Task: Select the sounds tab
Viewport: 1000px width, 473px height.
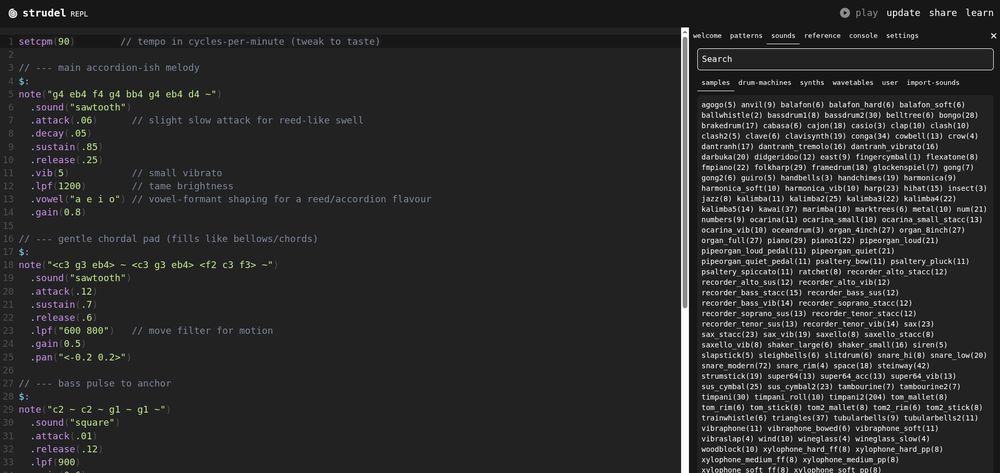Action: [x=783, y=36]
